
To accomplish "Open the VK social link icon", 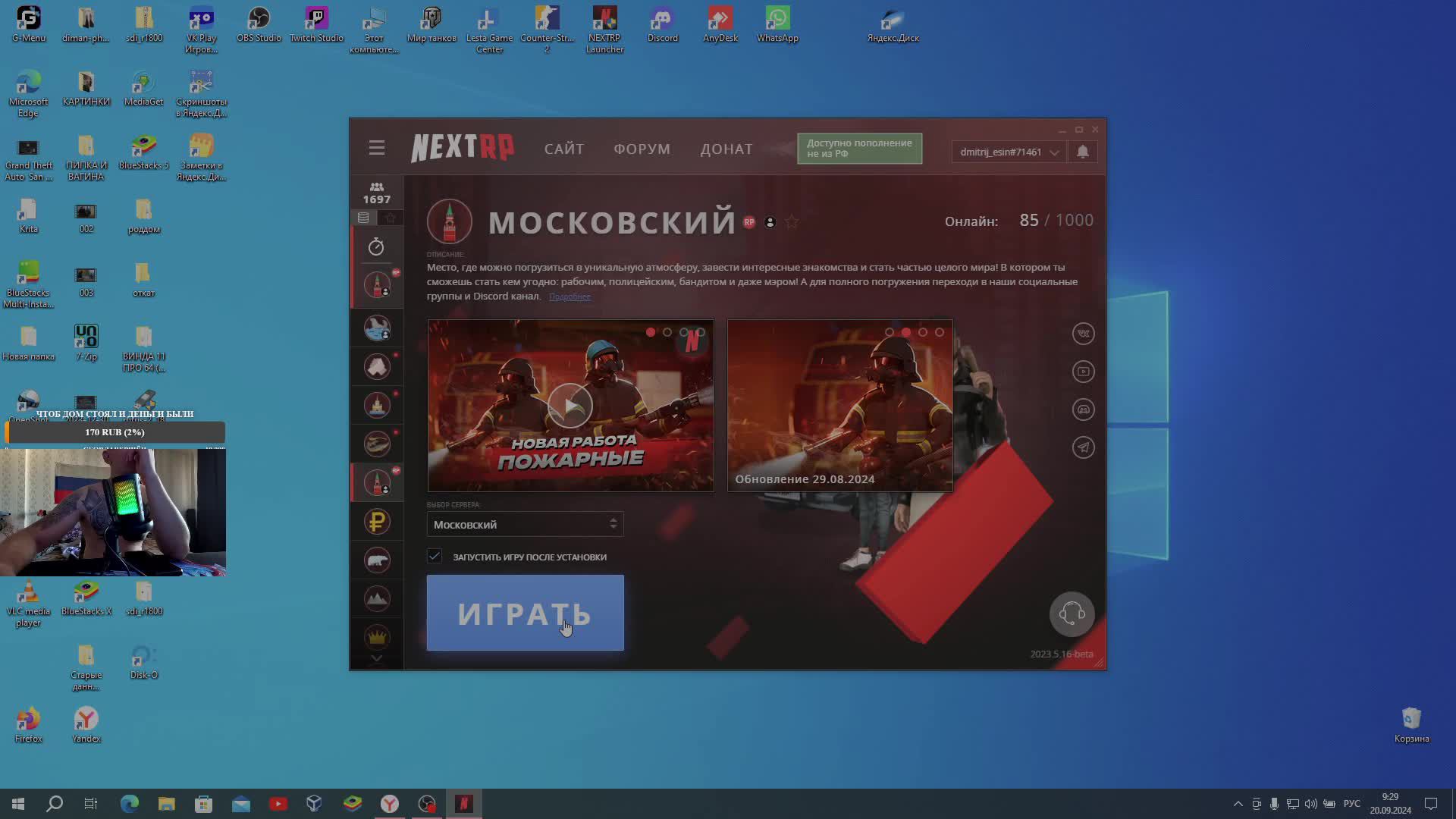I will coord(1083,334).
